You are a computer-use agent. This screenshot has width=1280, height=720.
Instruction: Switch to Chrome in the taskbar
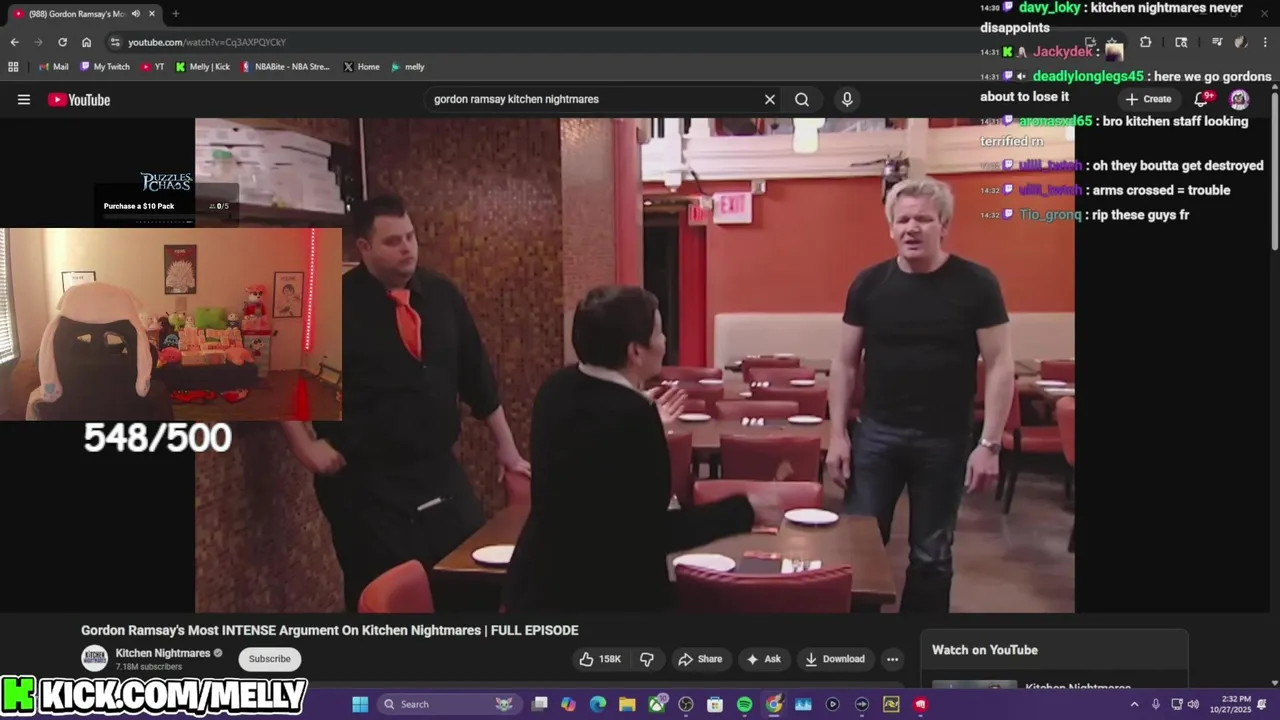(774, 704)
